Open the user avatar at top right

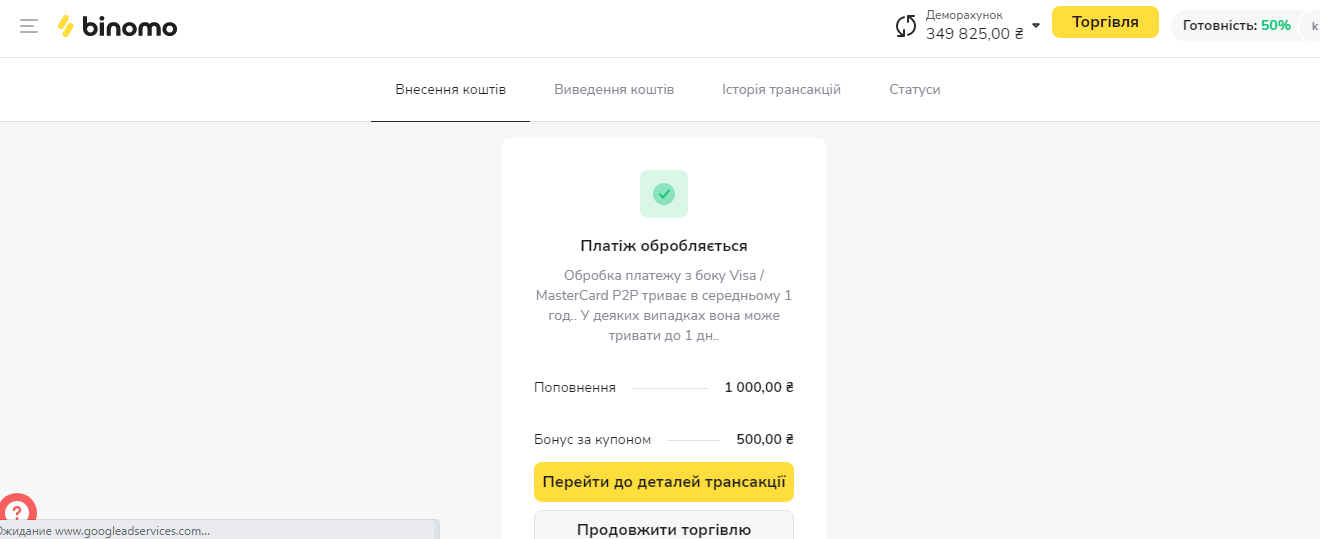(x=1312, y=26)
